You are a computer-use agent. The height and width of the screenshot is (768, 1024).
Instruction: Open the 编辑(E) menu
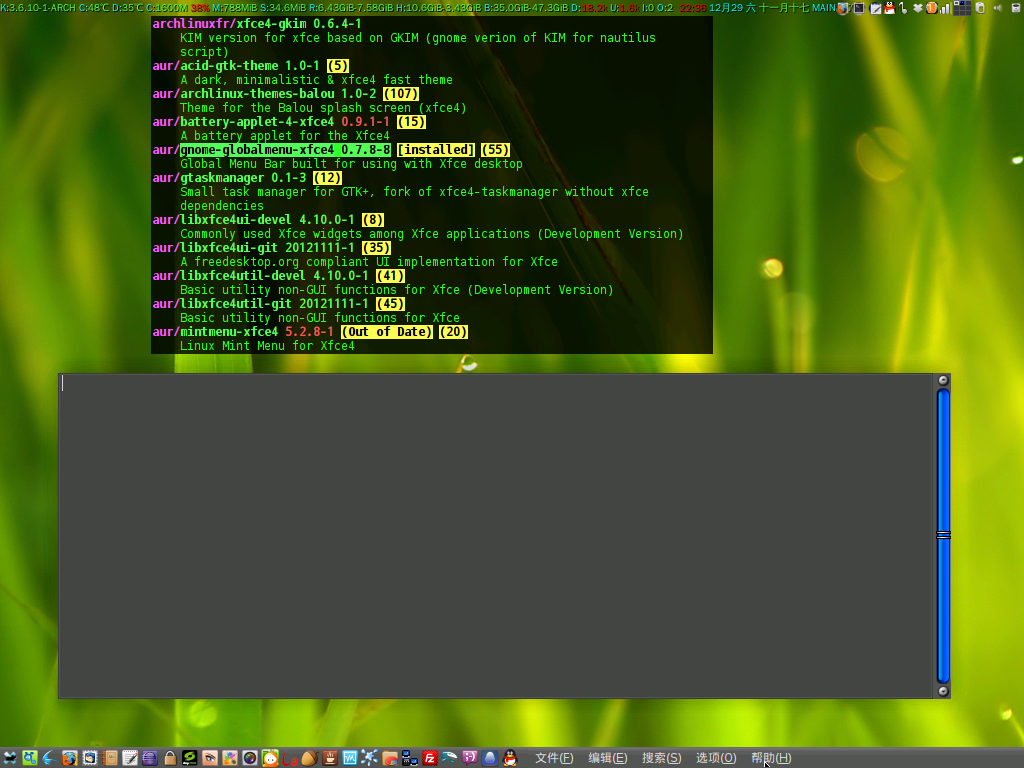pyautogui.click(x=607, y=758)
